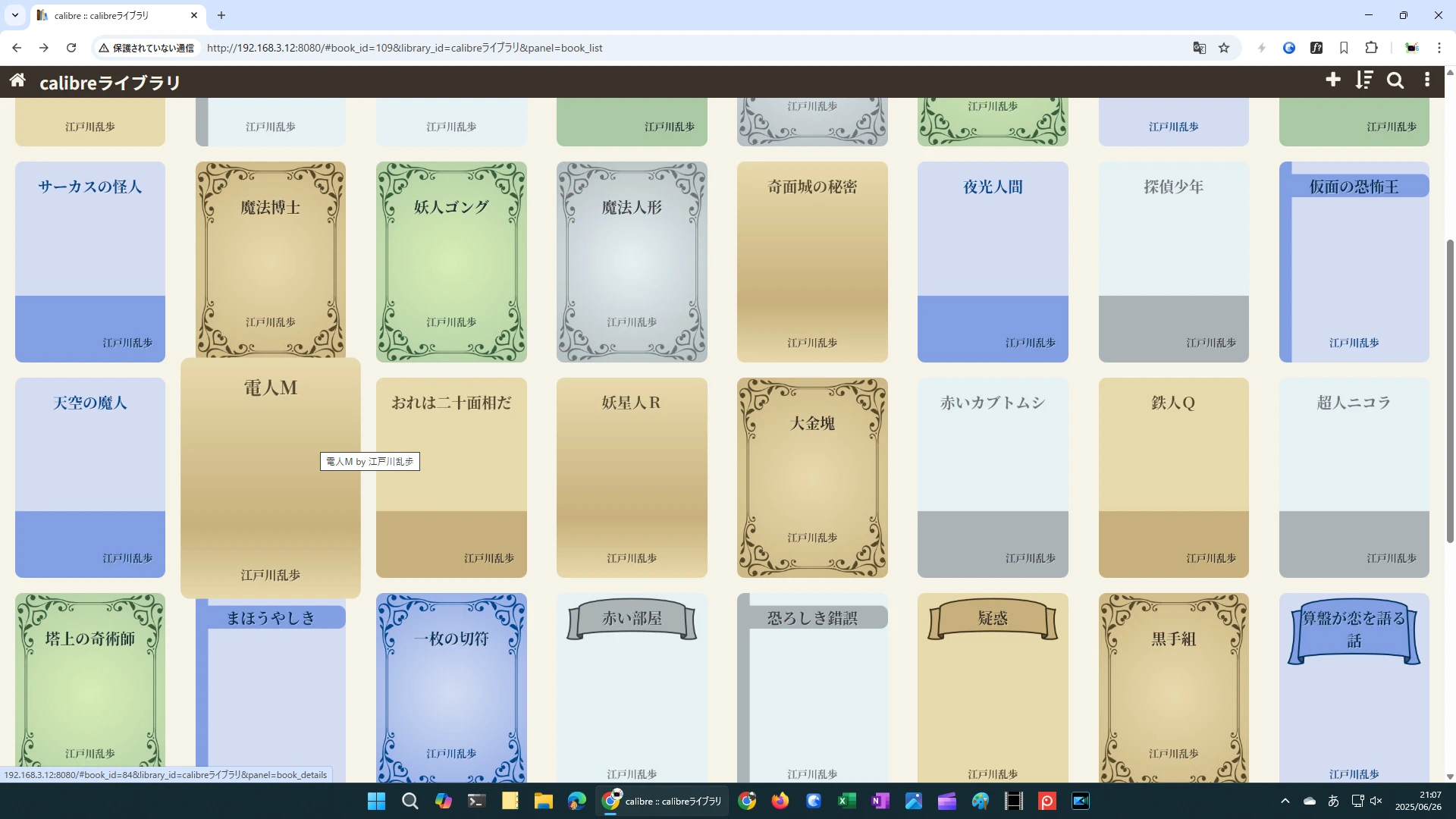Bookmark this page with star icon
This screenshot has width=1456, height=819.
[1224, 48]
